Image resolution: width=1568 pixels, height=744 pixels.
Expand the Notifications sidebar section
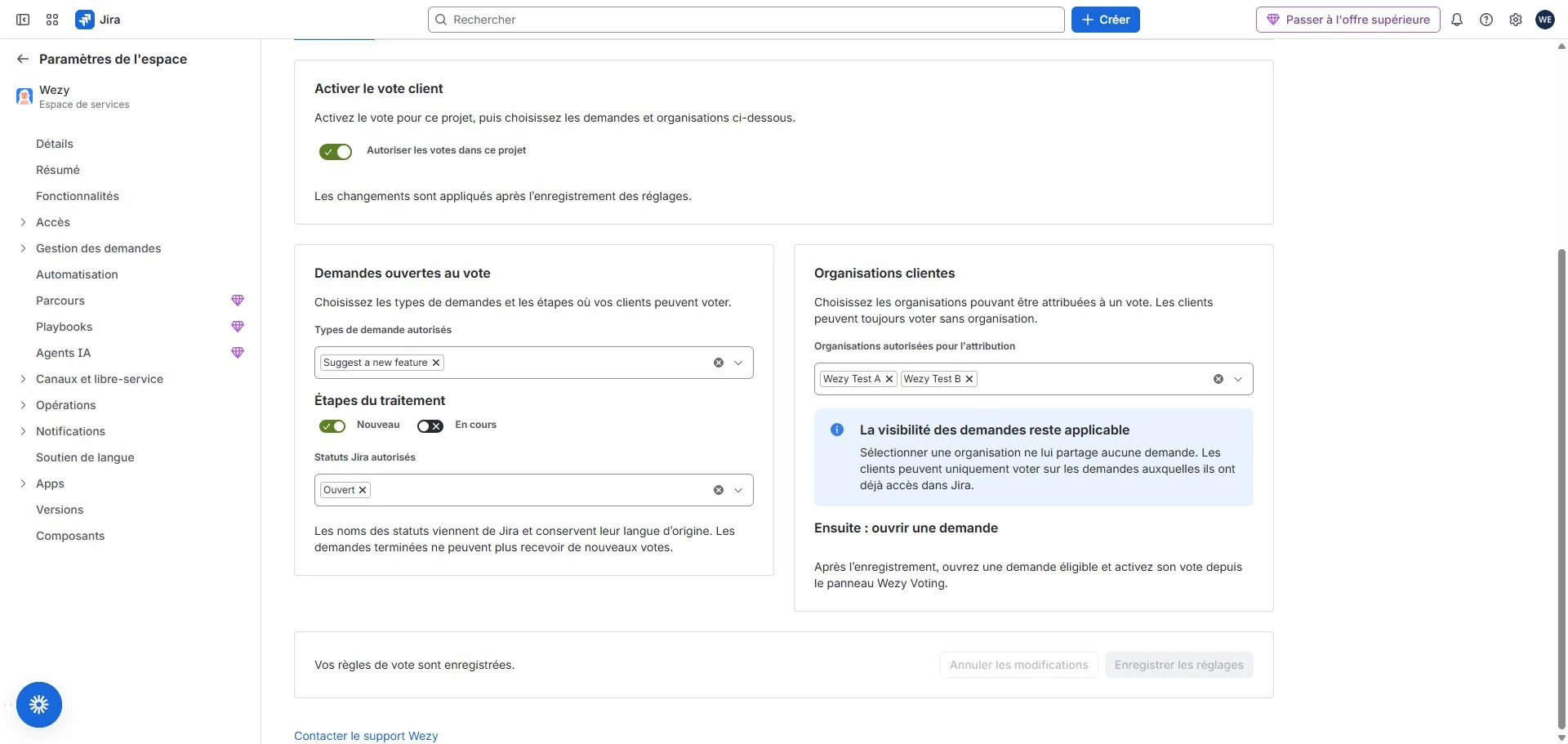click(23, 431)
